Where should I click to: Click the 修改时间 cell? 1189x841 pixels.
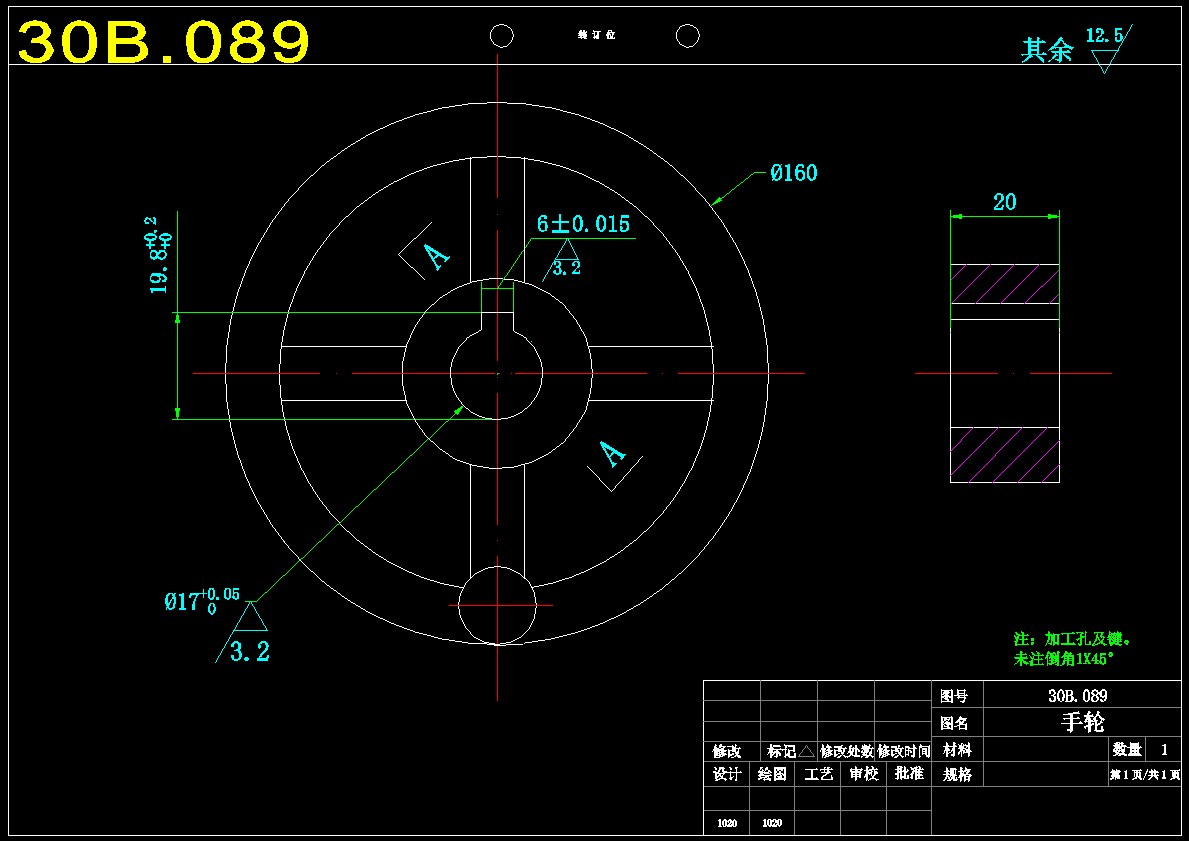(903, 752)
